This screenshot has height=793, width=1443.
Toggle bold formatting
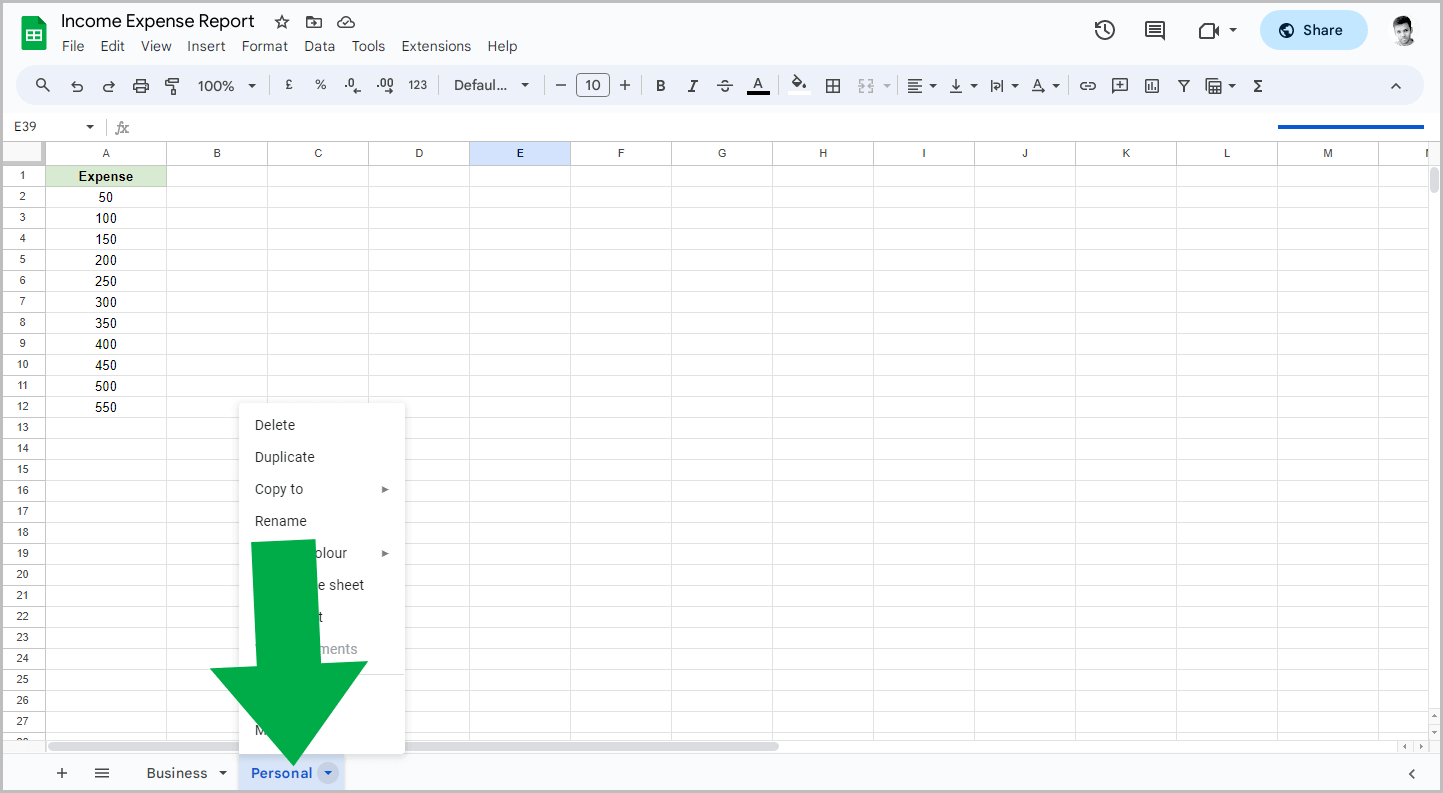[661, 86]
